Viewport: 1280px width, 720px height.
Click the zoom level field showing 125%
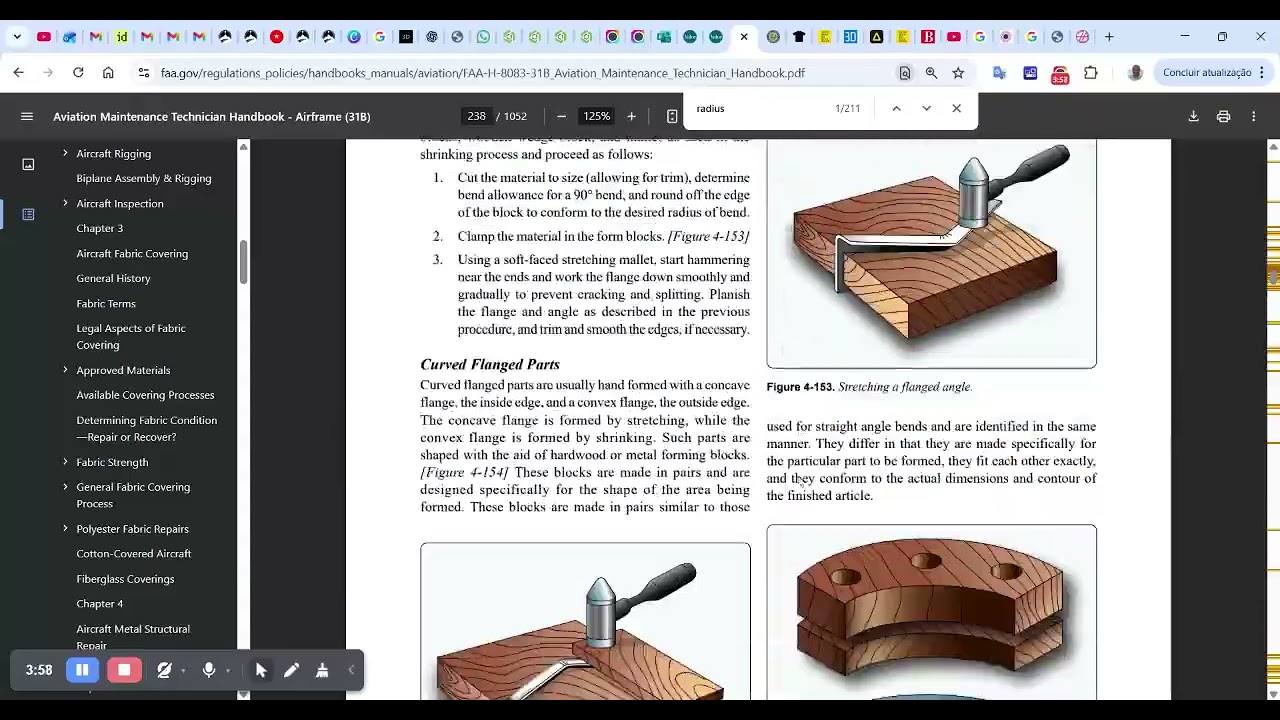[597, 116]
